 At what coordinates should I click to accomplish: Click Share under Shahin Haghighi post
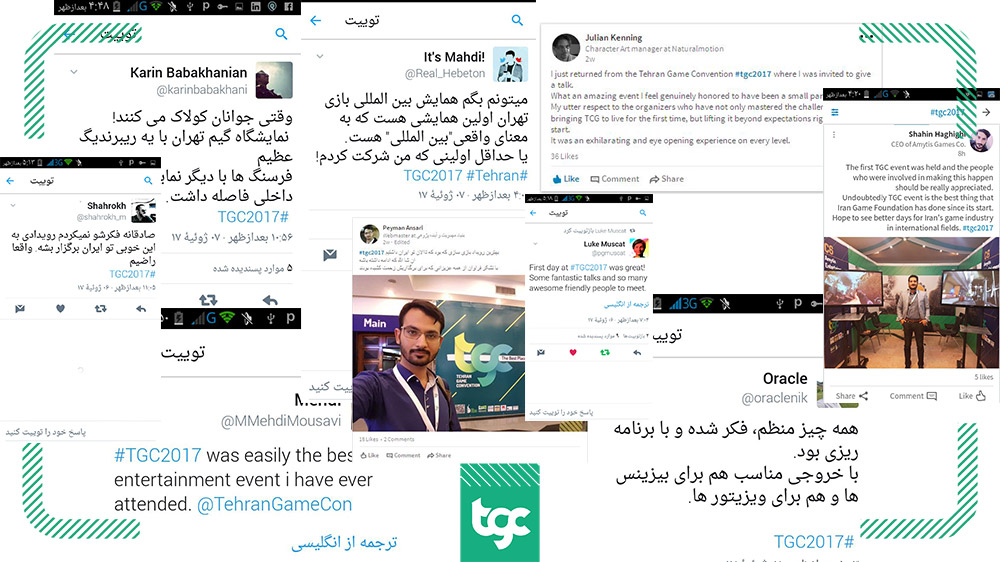click(x=852, y=396)
